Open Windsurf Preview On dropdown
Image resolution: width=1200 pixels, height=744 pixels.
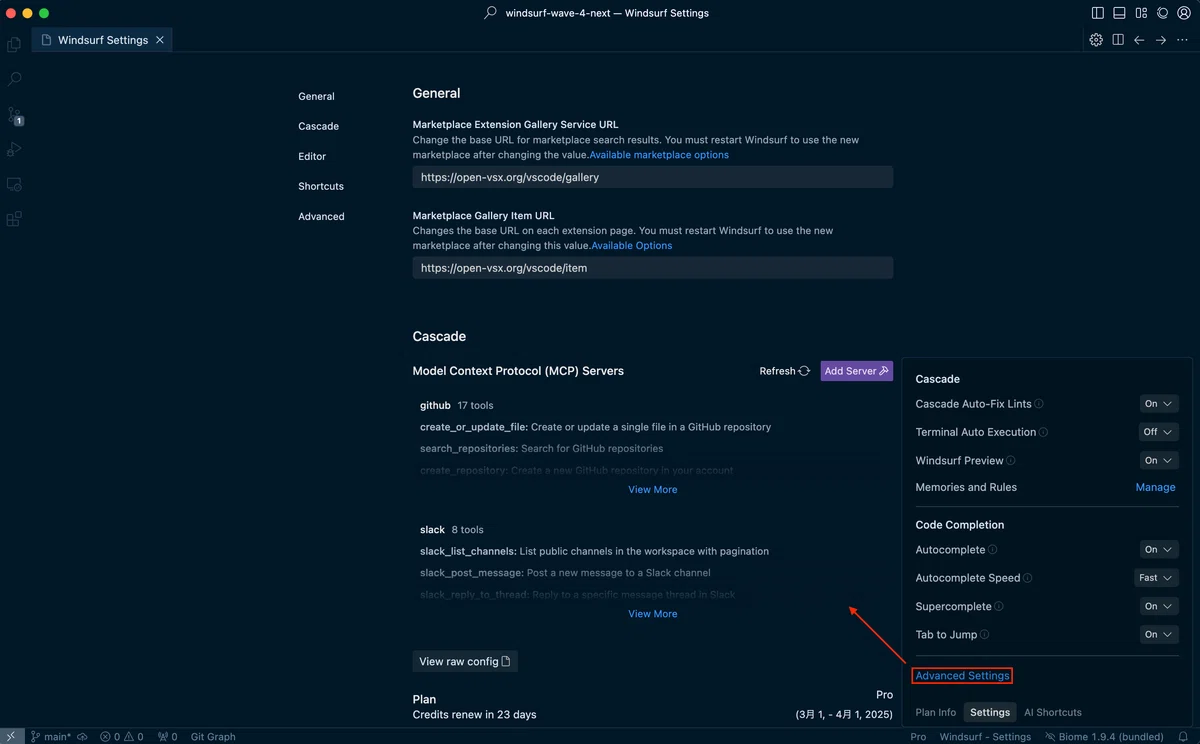pyautogui.click(x=1159, y=460)
